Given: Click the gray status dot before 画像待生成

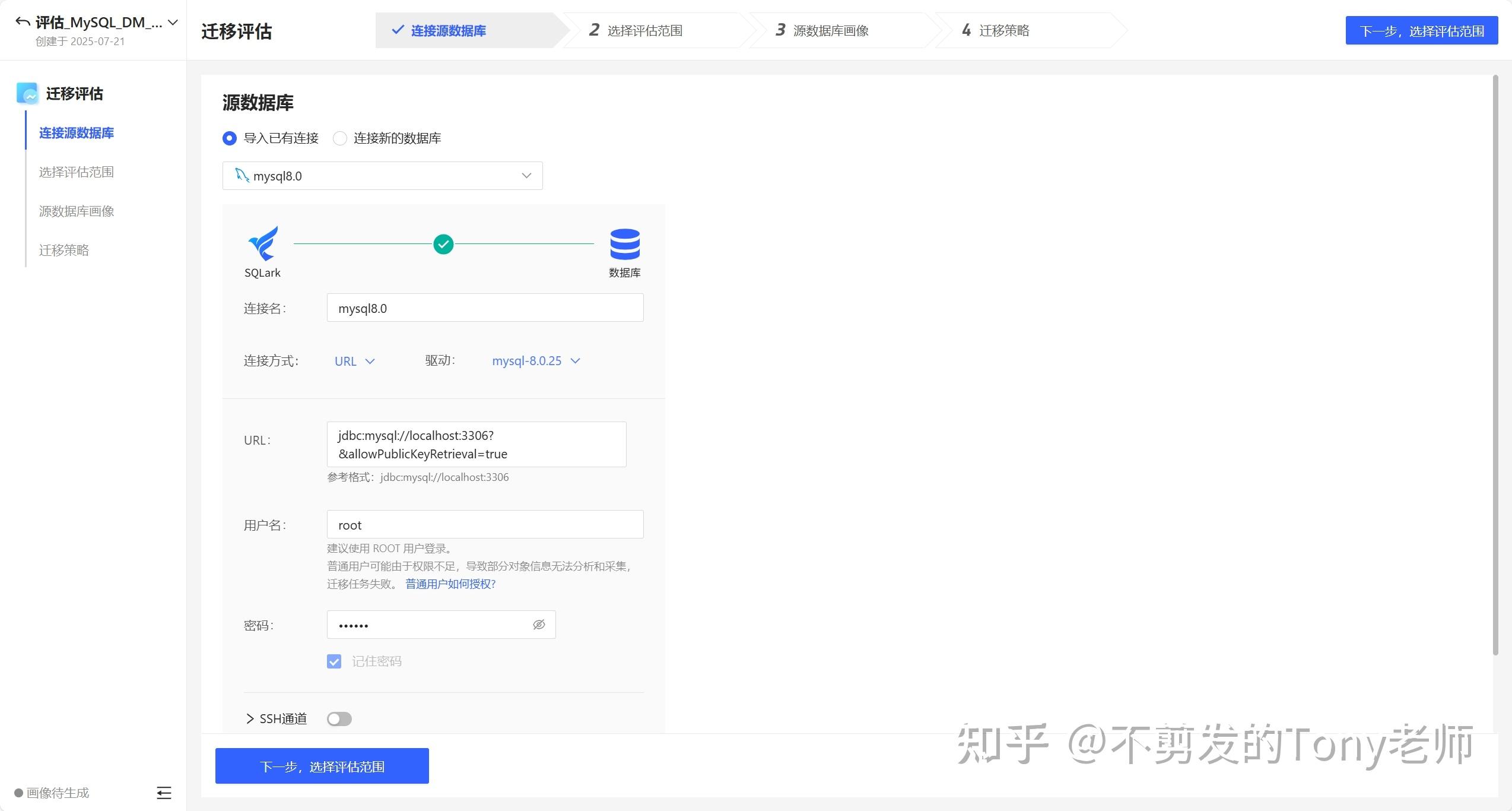Looking at the screenshot, I should click(18, 793).
